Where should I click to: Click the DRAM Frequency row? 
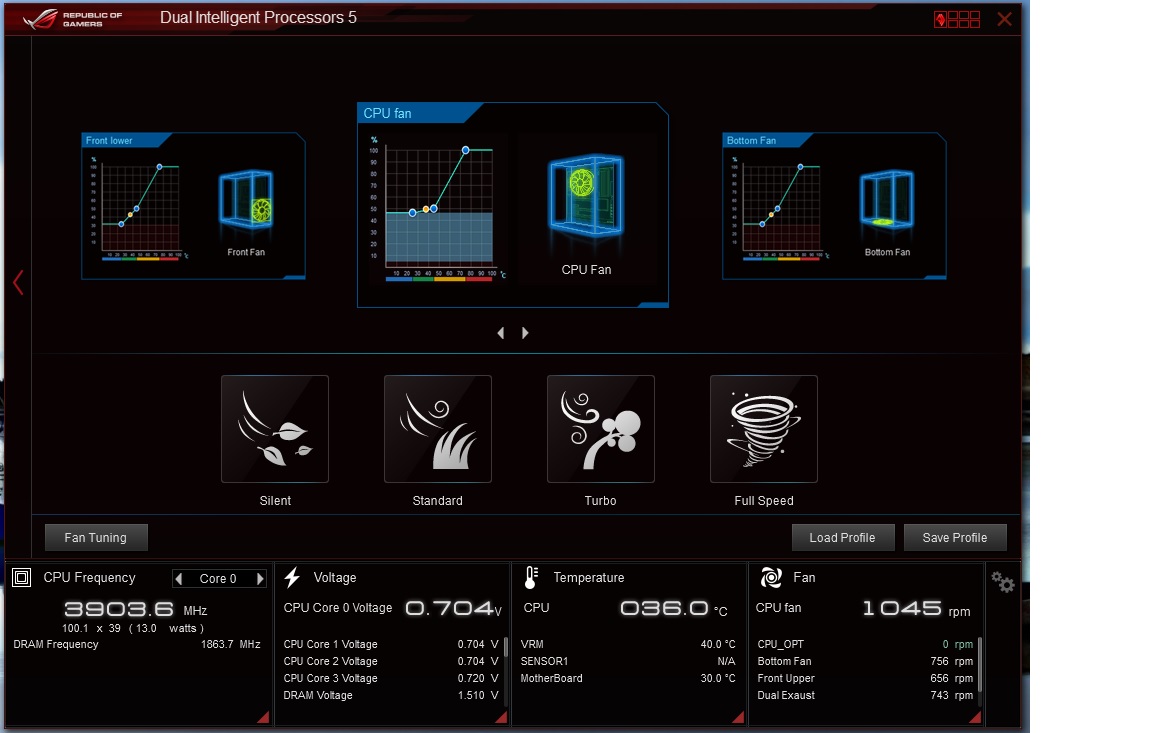pyautogui.click(x=137, y=644)
